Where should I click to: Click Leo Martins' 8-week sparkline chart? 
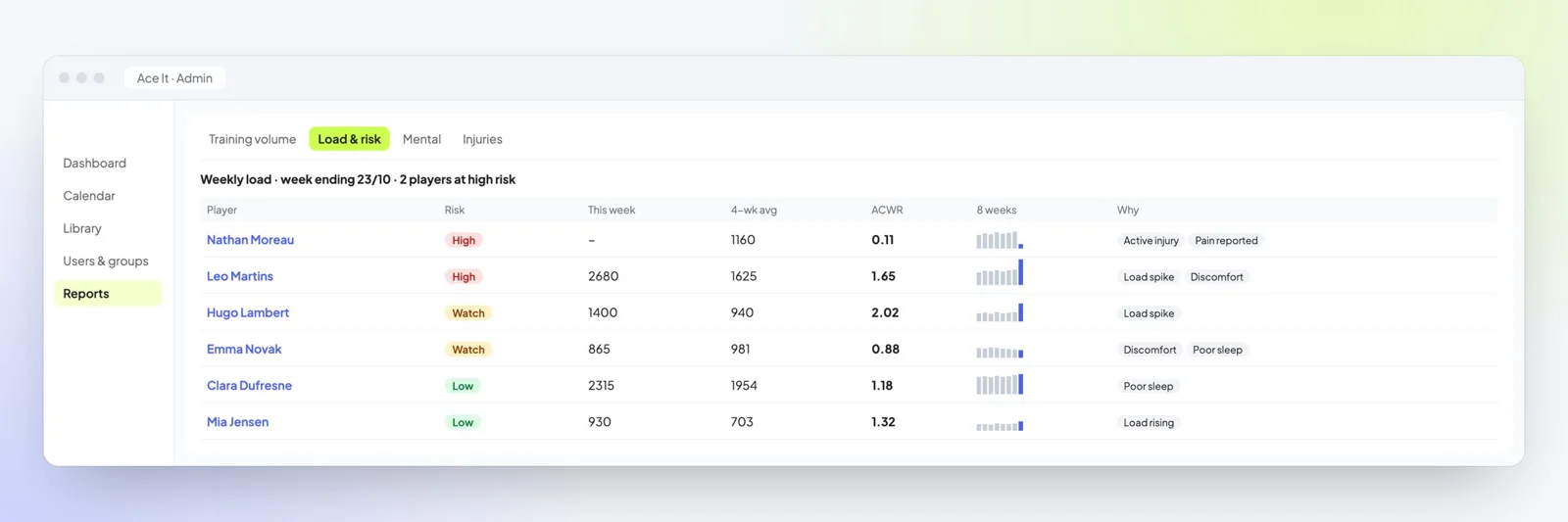point(1000,272)
